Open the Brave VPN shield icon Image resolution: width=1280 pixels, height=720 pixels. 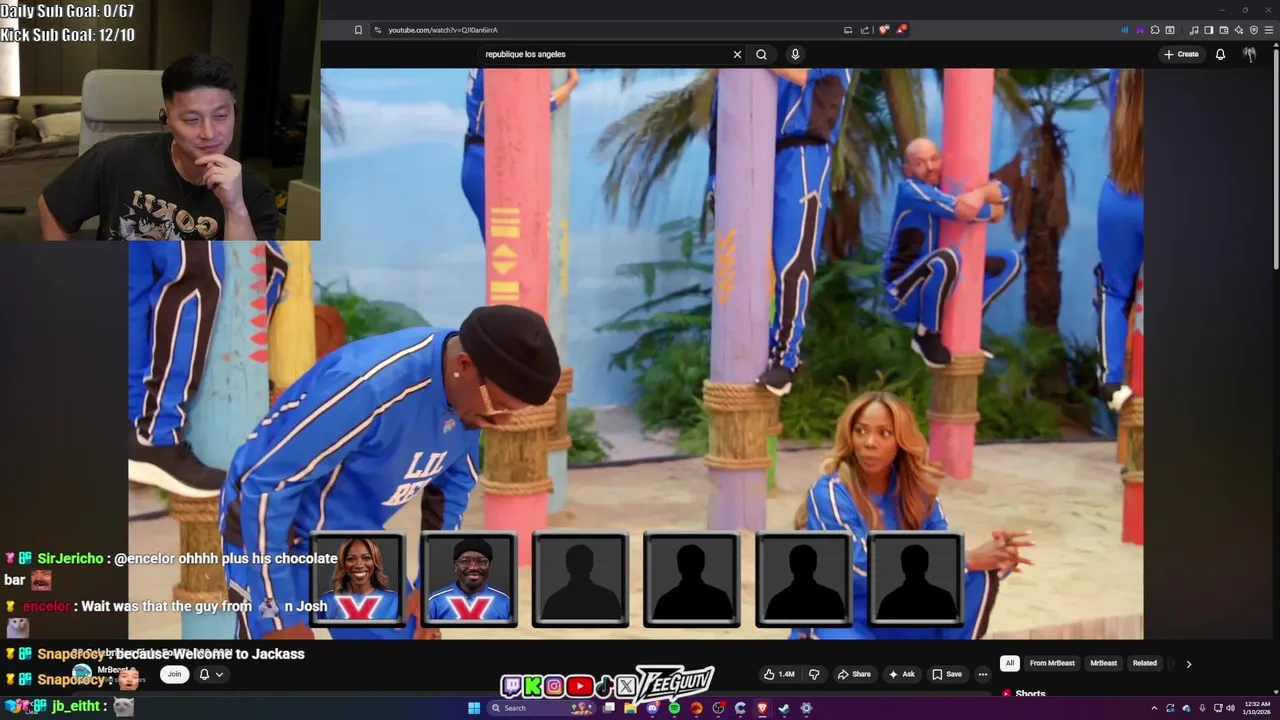(x=1254, y=30)
